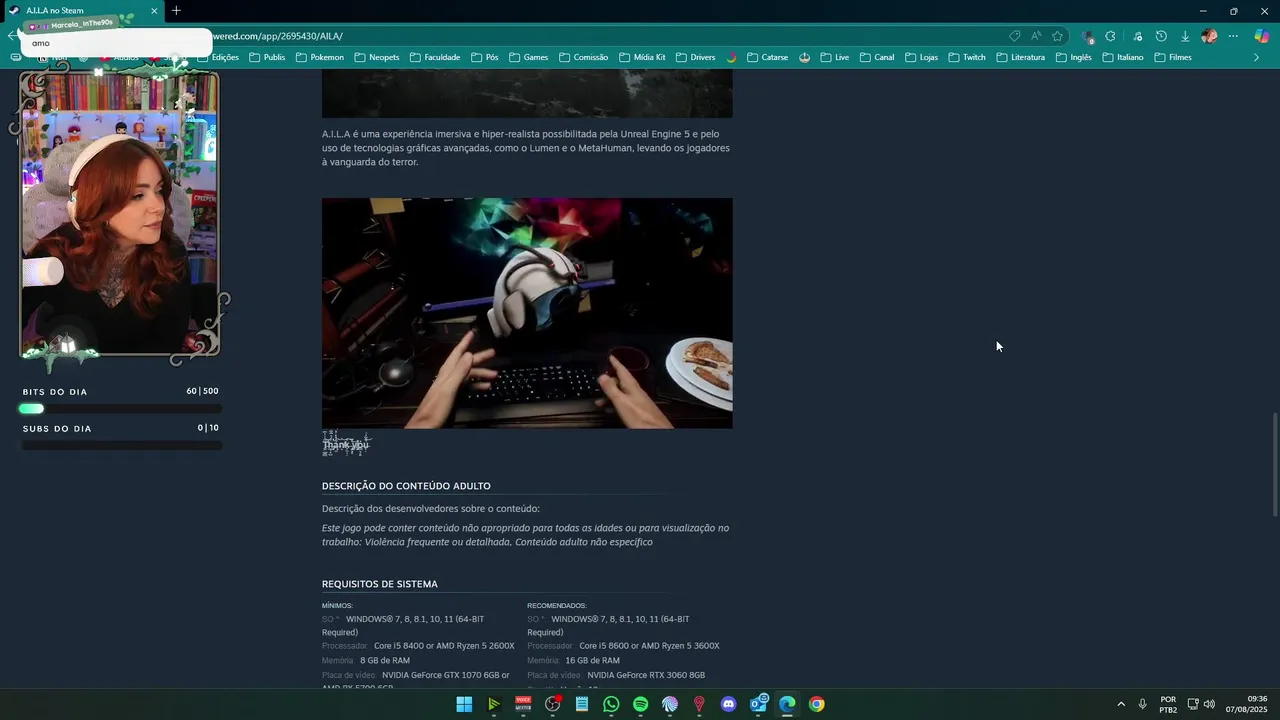The height and width of the screenshot is (720, 1280).
Task: Open the Twitch bookmarks folder
Action: click(966, 57)
